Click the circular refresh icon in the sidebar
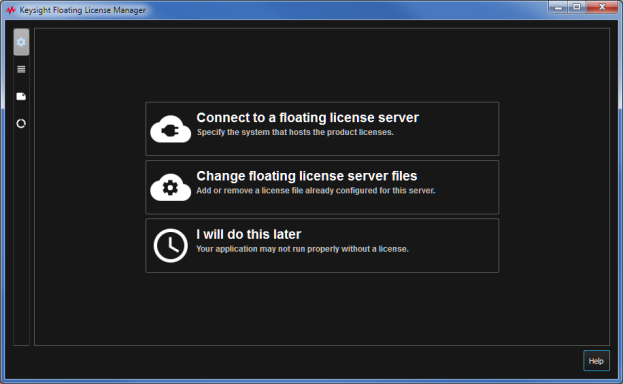 coord(21,124)
